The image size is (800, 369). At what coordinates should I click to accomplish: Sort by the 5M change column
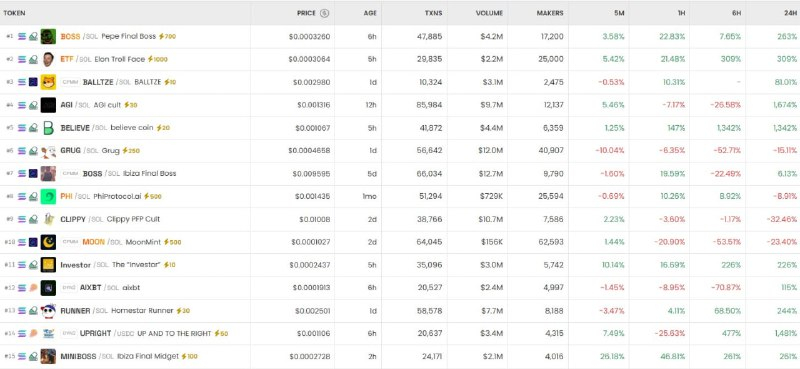[619, 13]
